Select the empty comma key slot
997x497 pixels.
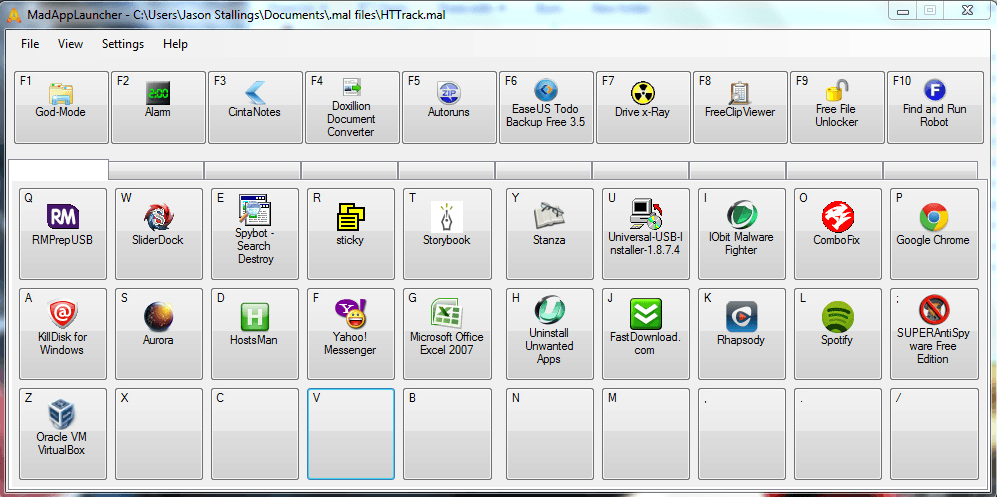coord(742,433)
